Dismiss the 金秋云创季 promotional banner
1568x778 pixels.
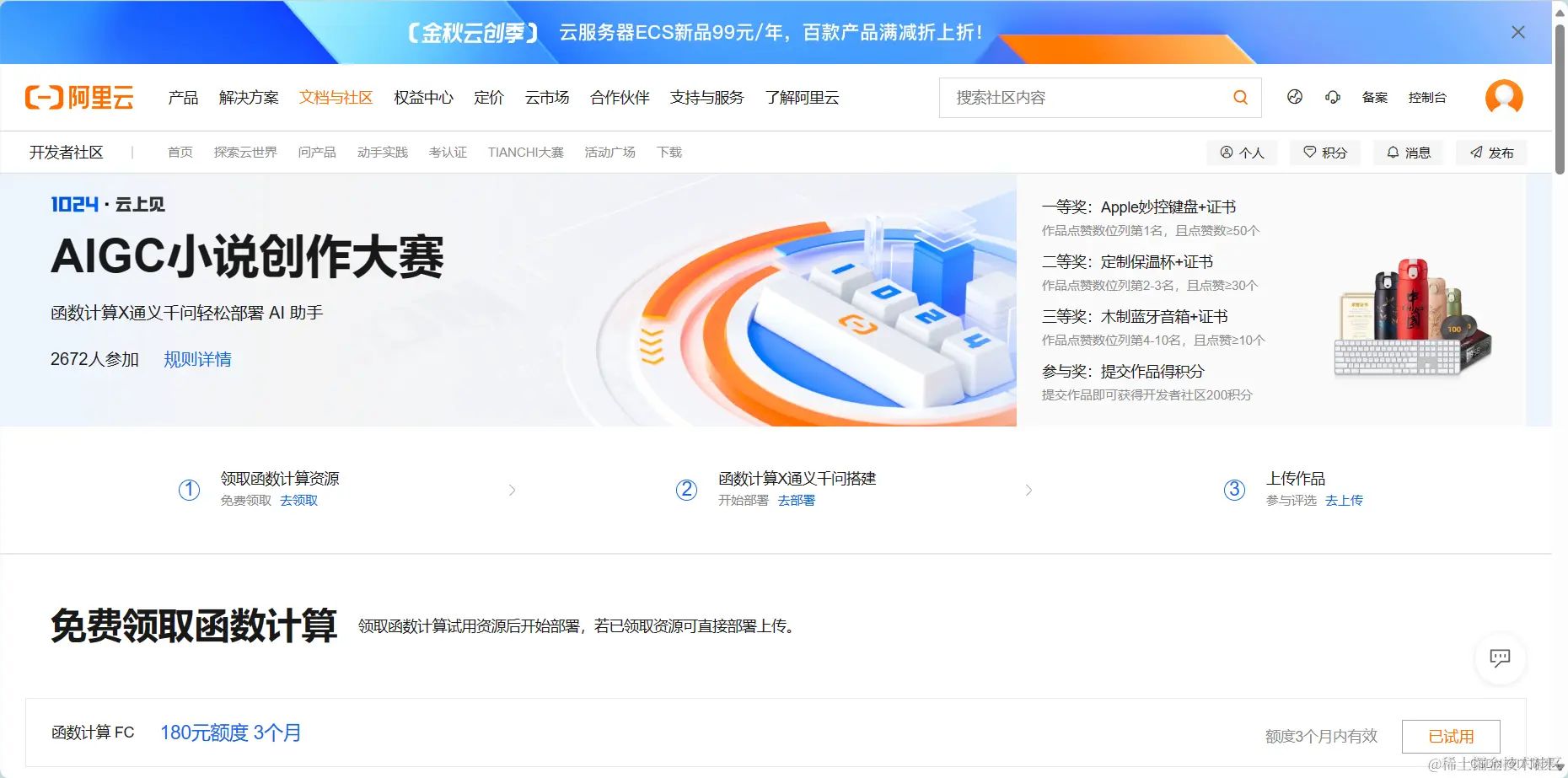coord(1517,31)
